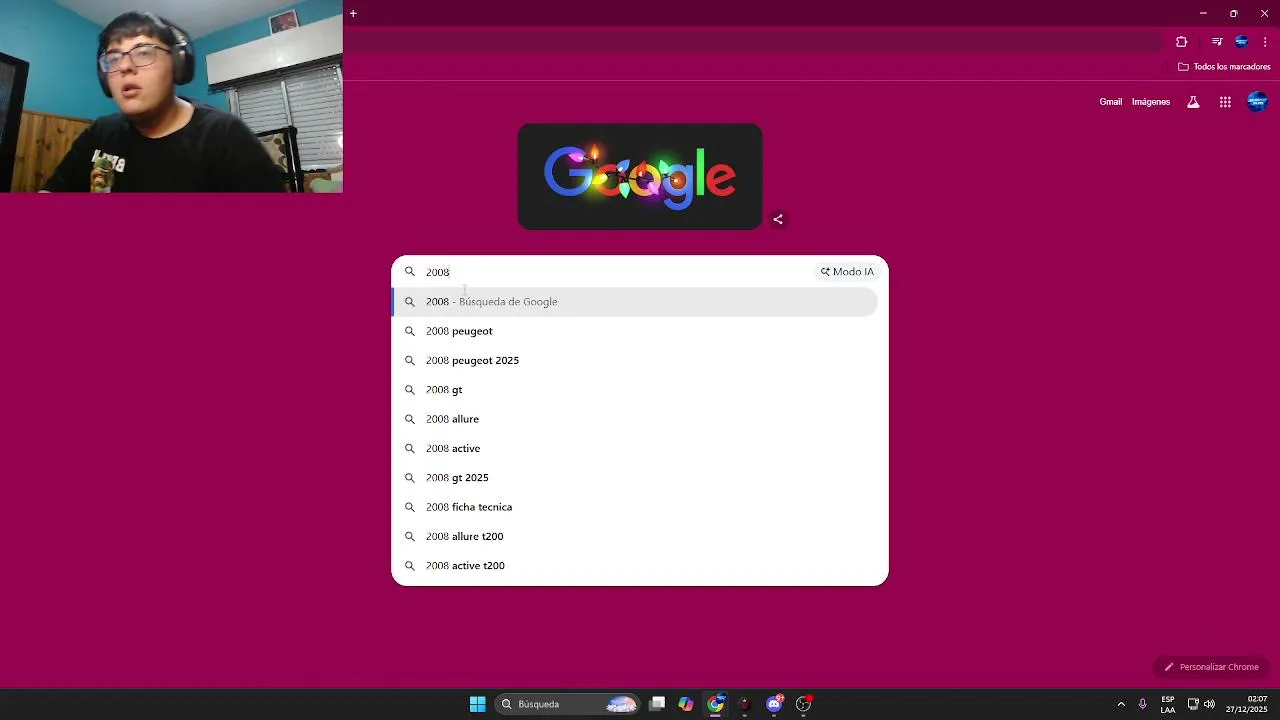Select suggestion 2008 - Búsqueda de Google
Viewport: 1280px width, 720px height.
click(x=635, y=302)
